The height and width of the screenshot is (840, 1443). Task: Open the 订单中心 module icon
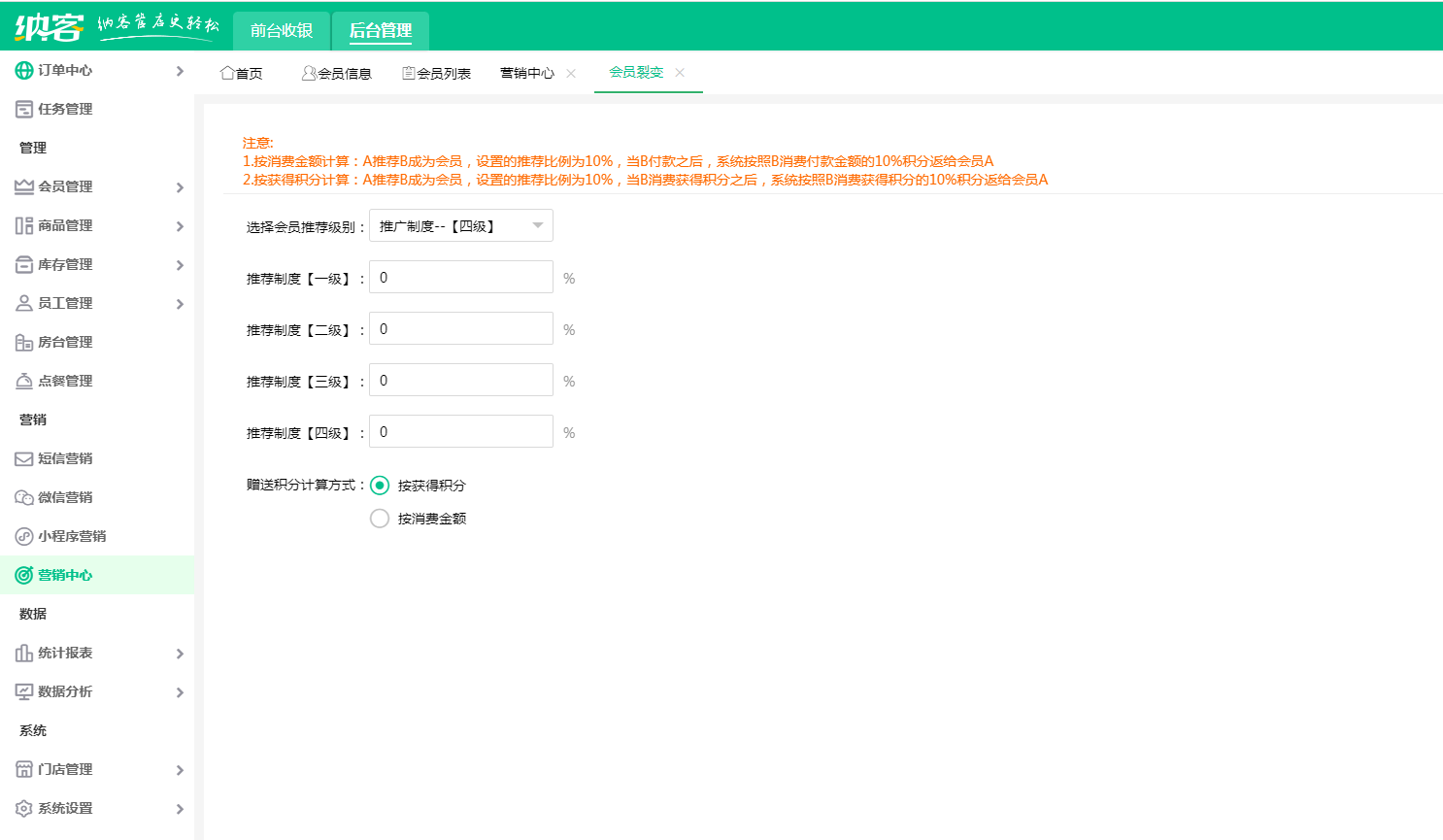21,70
